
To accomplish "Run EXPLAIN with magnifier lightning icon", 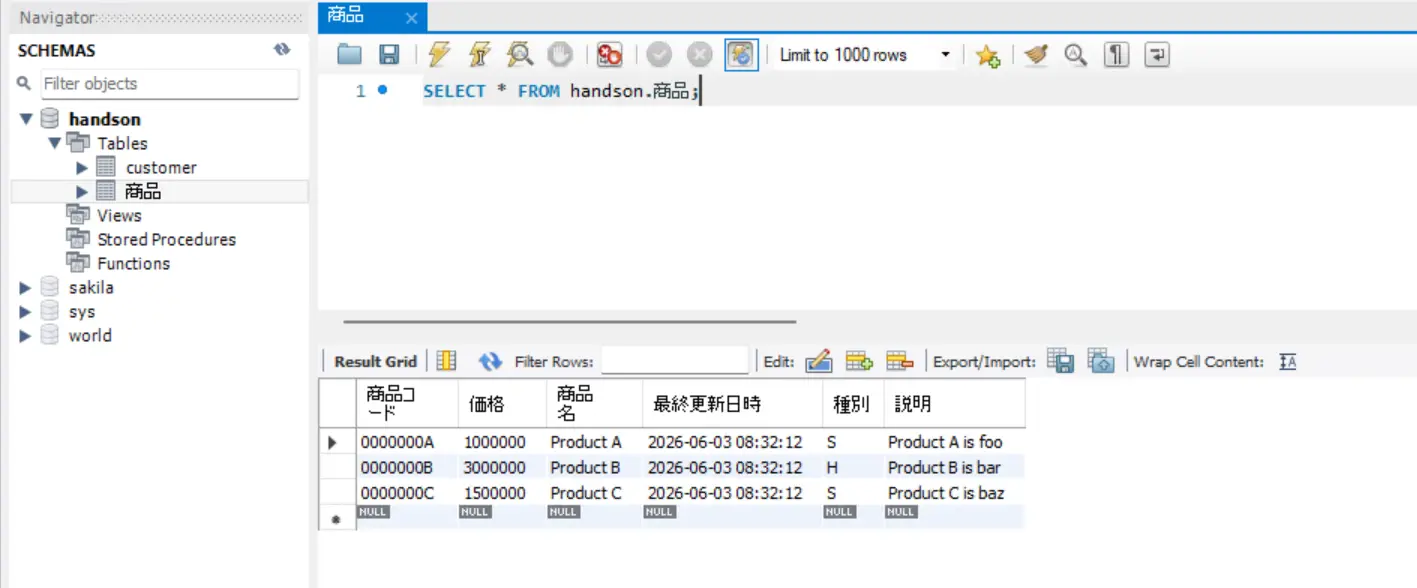I will (520, 55).
